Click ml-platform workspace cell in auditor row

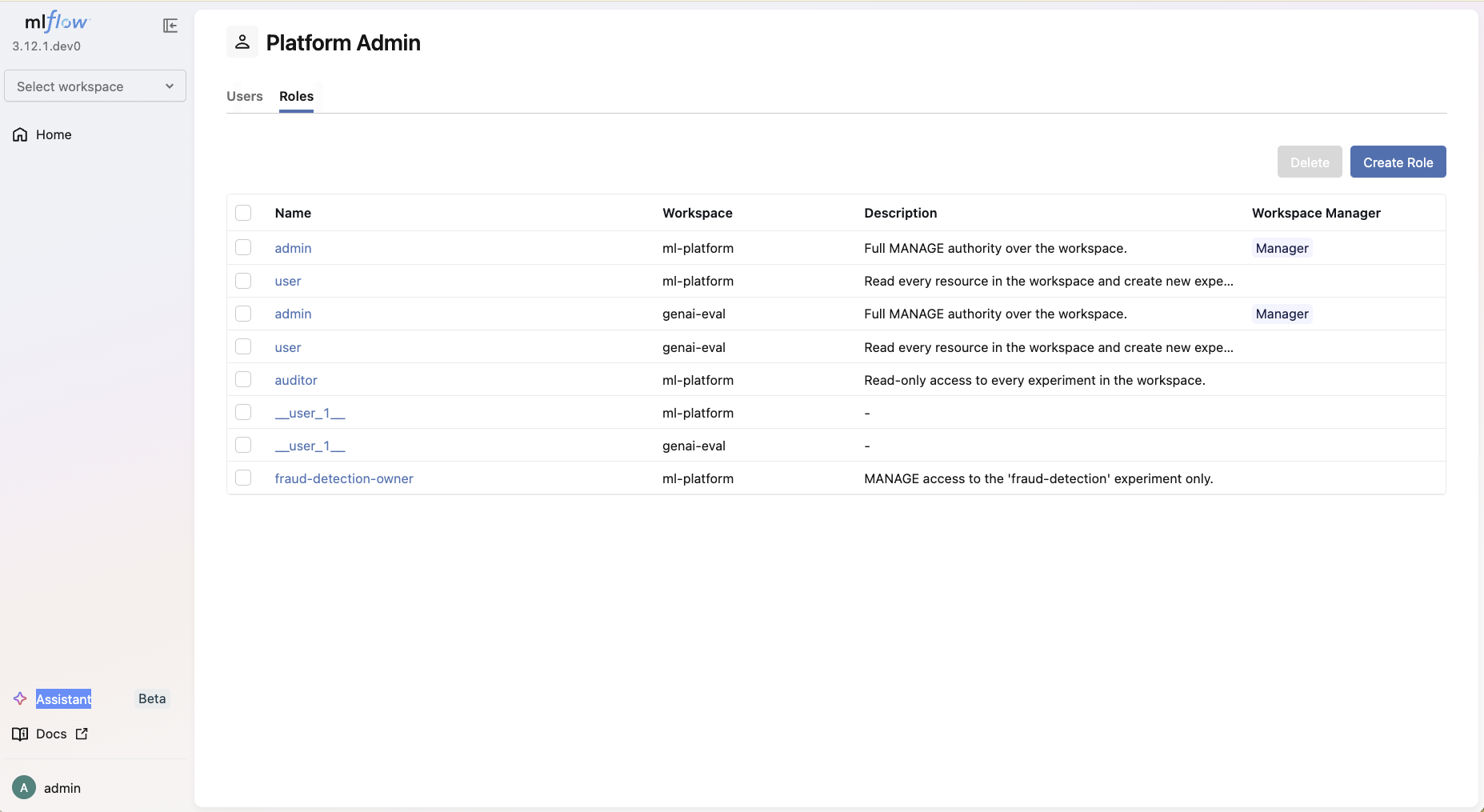coord(698,380)
